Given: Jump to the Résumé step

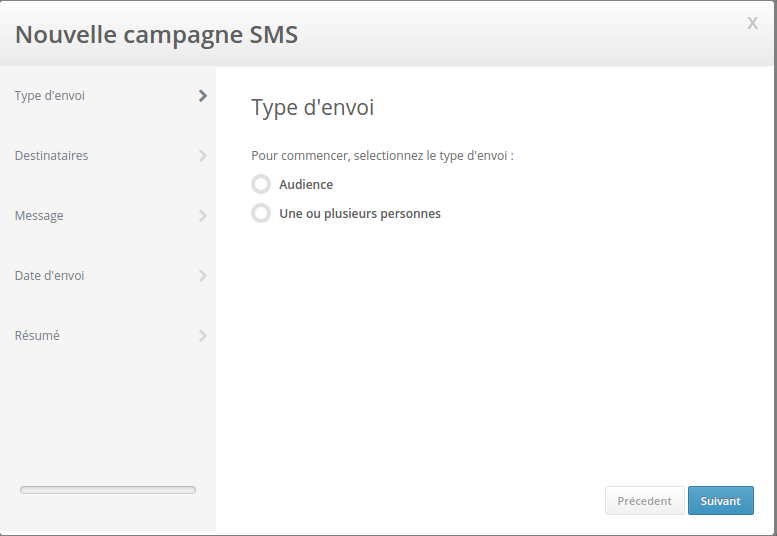Looking at the screenshot, I should [37, 336].
